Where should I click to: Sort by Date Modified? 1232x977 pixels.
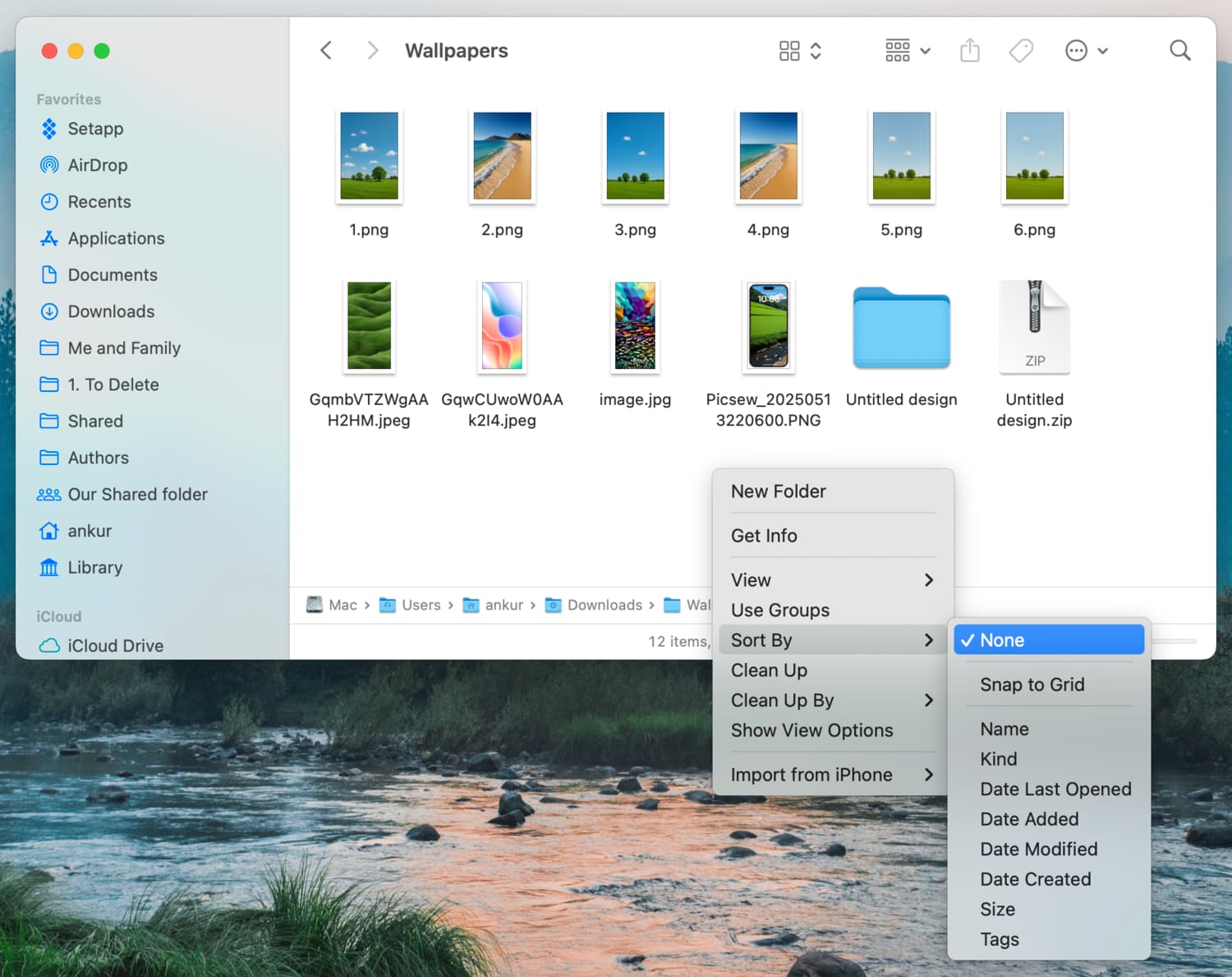(x=1049, y=849)
